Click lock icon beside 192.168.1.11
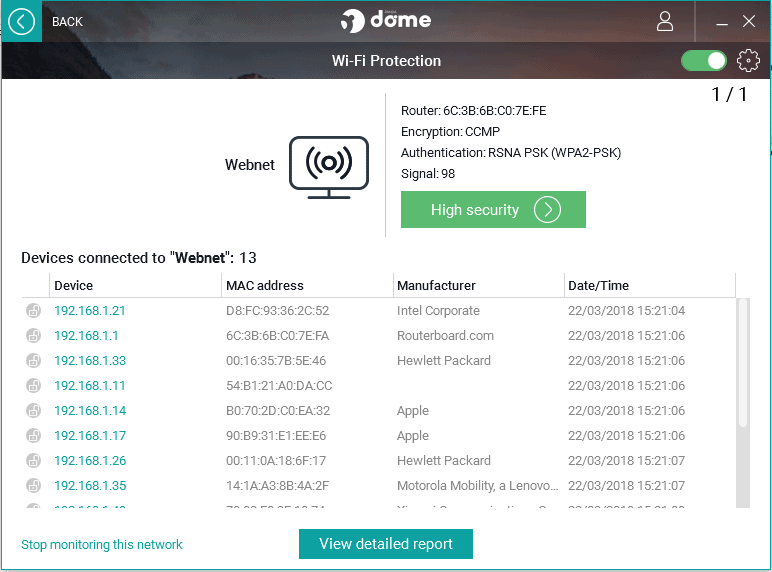The height and width of the screenshot is (572, 772). click(33, 385)
